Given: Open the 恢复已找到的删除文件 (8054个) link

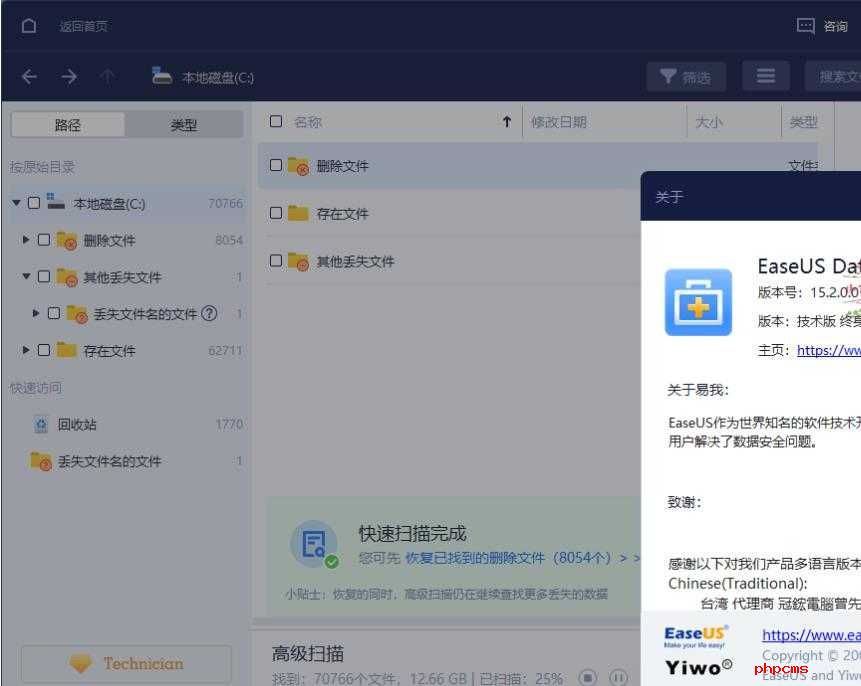Looking at the screenshot, I should coord(508,558).
